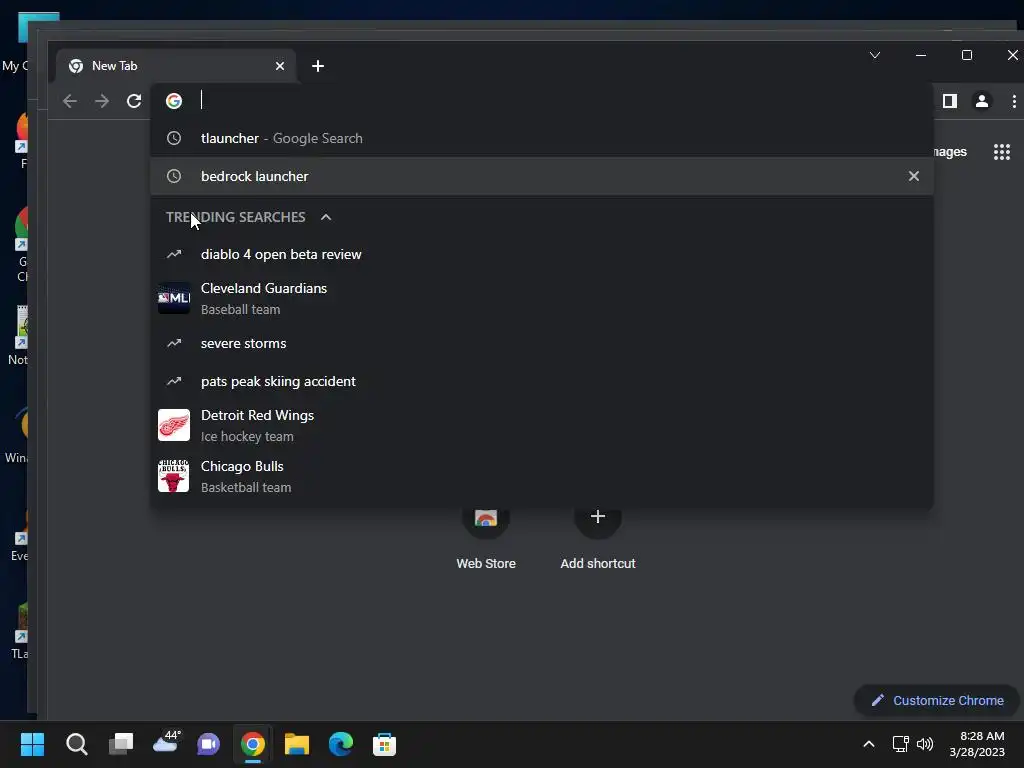Screen dimensions: 1024x768
Task: Click the Chicago Bulls logo thumbnail
Action: (x=174, y=476)
